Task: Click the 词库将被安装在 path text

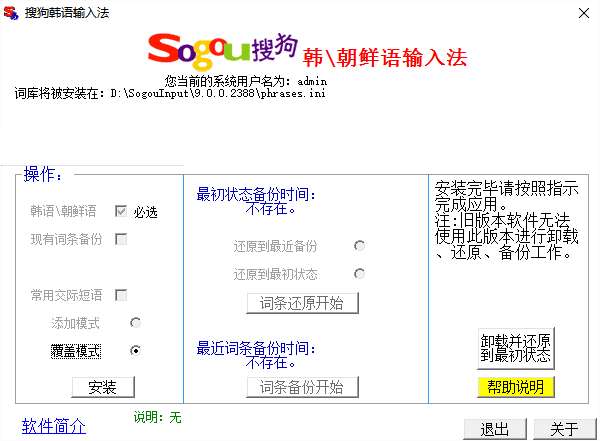Action: (x=170, y=93)
